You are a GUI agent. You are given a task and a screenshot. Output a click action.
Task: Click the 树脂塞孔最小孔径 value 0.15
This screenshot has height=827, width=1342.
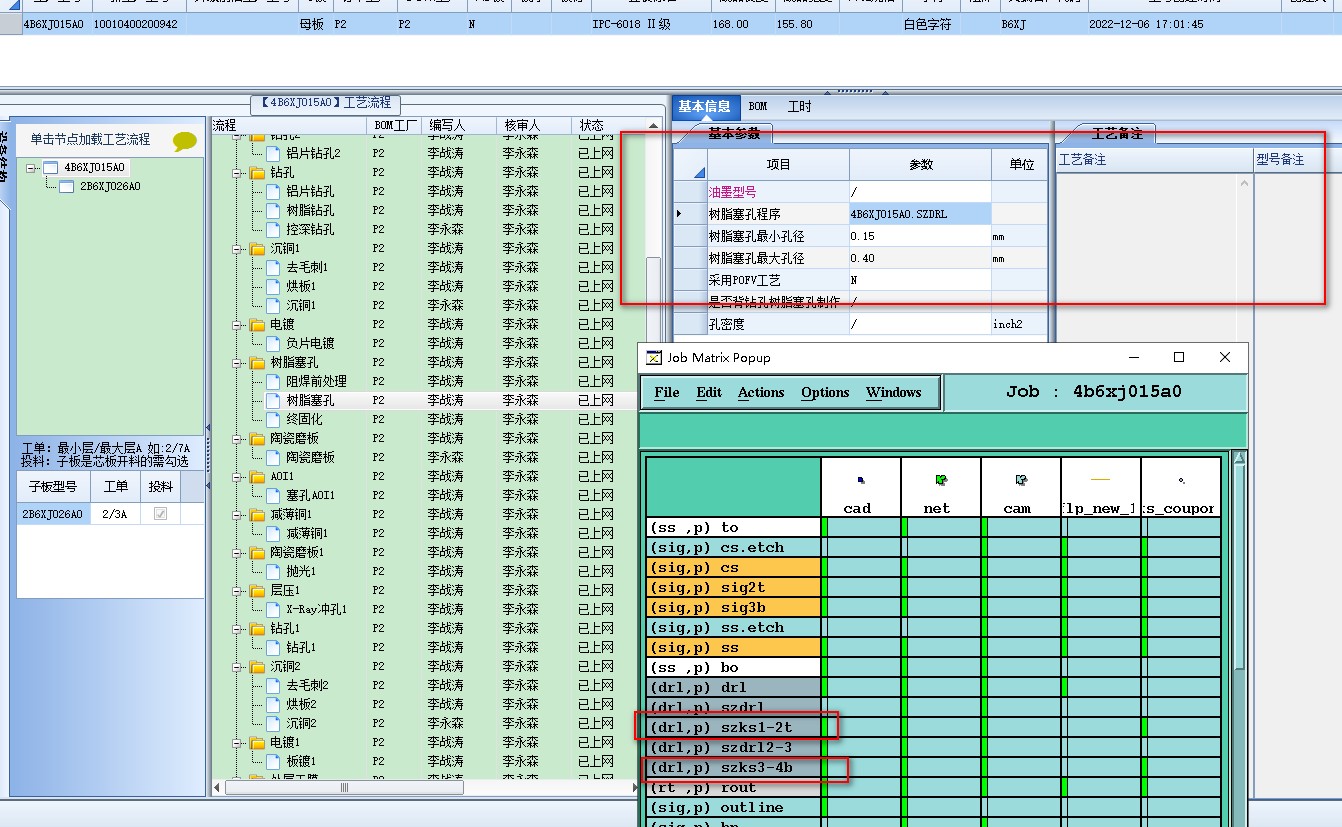(920, 236)
